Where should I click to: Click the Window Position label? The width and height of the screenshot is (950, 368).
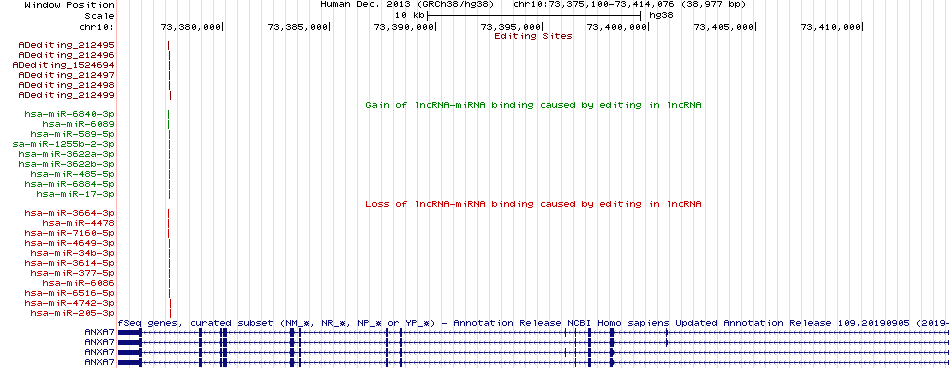70,5
